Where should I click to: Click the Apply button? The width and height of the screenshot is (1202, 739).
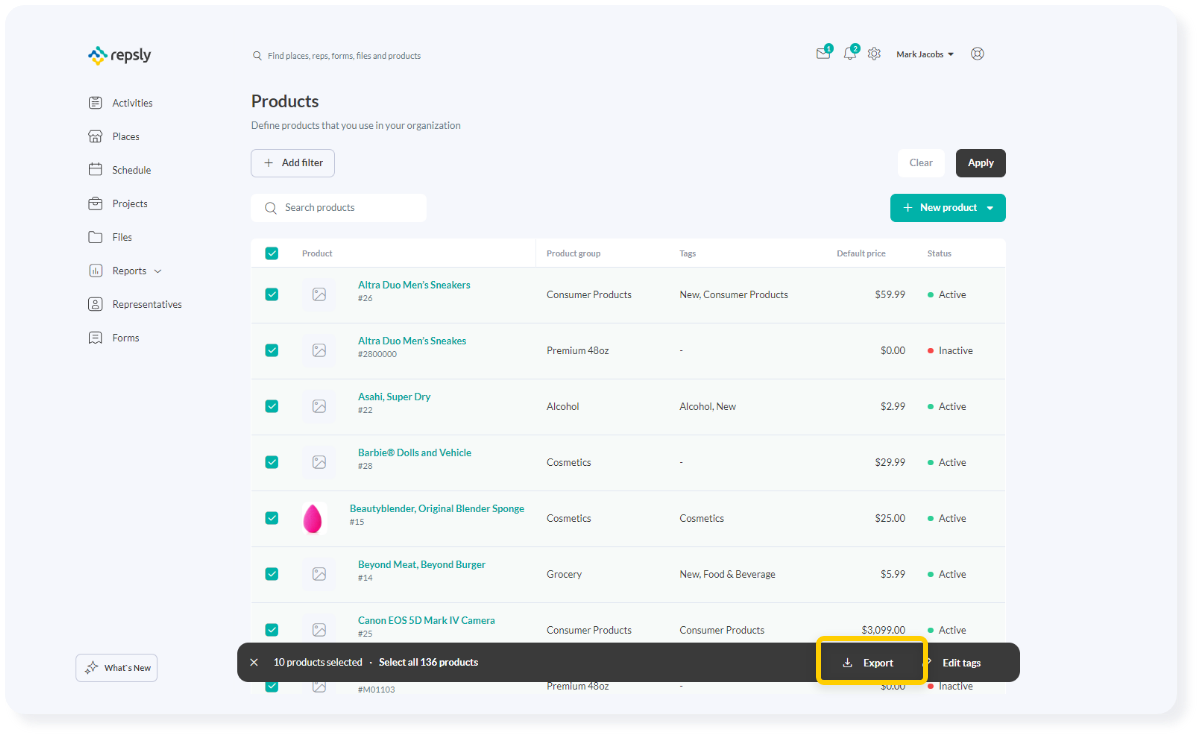point(981,163)
